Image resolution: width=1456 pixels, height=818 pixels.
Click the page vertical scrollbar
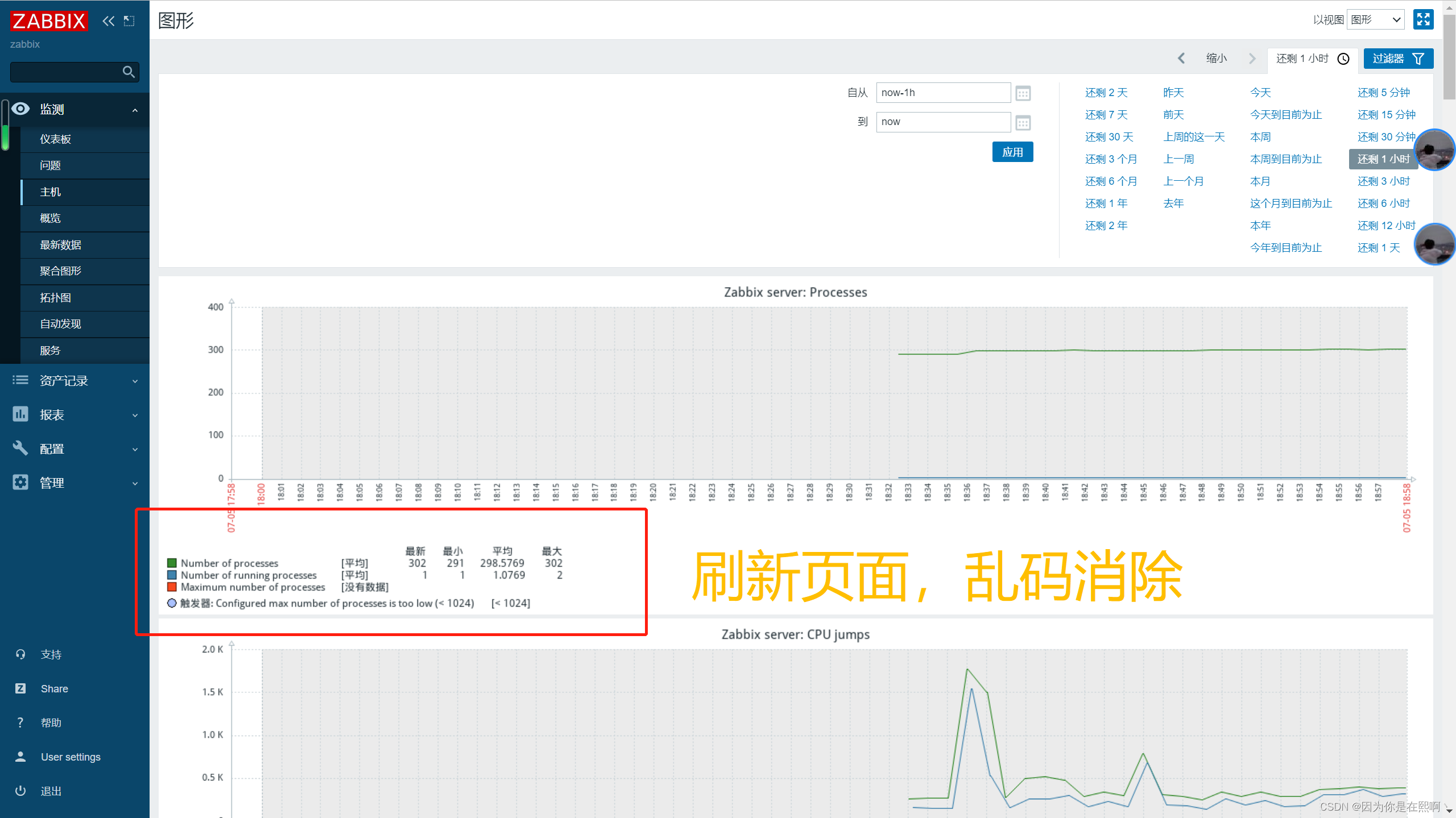coord(1449,57)
